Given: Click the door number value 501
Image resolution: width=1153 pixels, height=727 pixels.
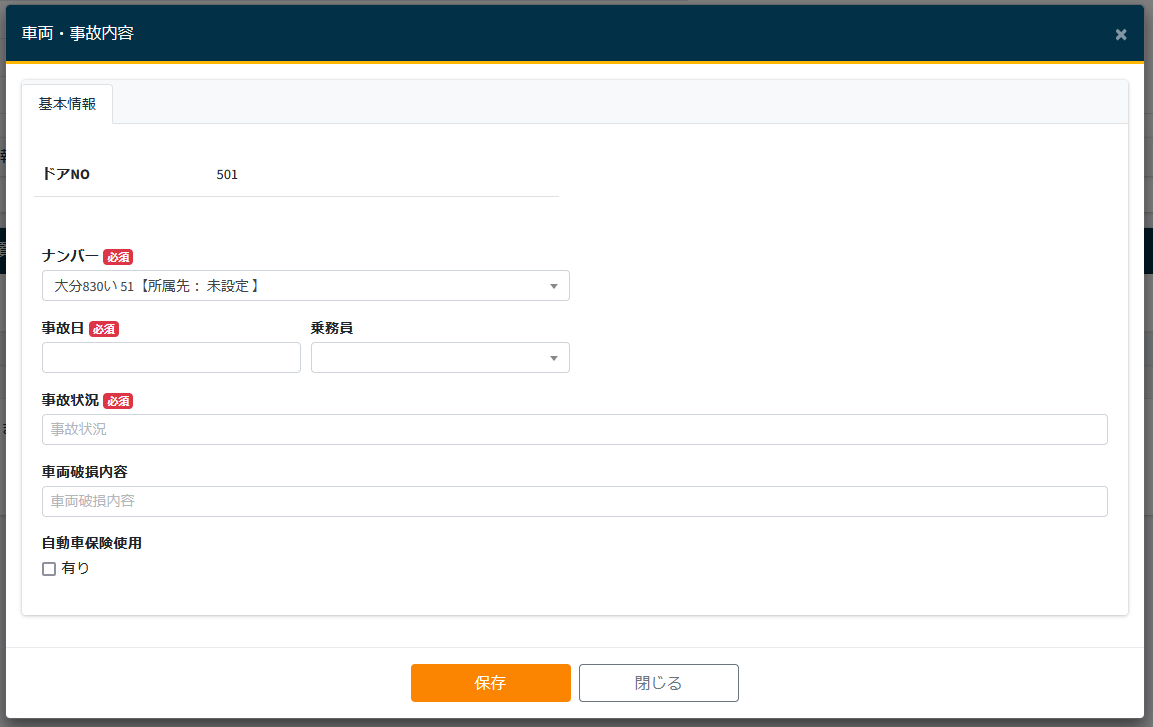Looking at the screenshot, I should (227, 175).
